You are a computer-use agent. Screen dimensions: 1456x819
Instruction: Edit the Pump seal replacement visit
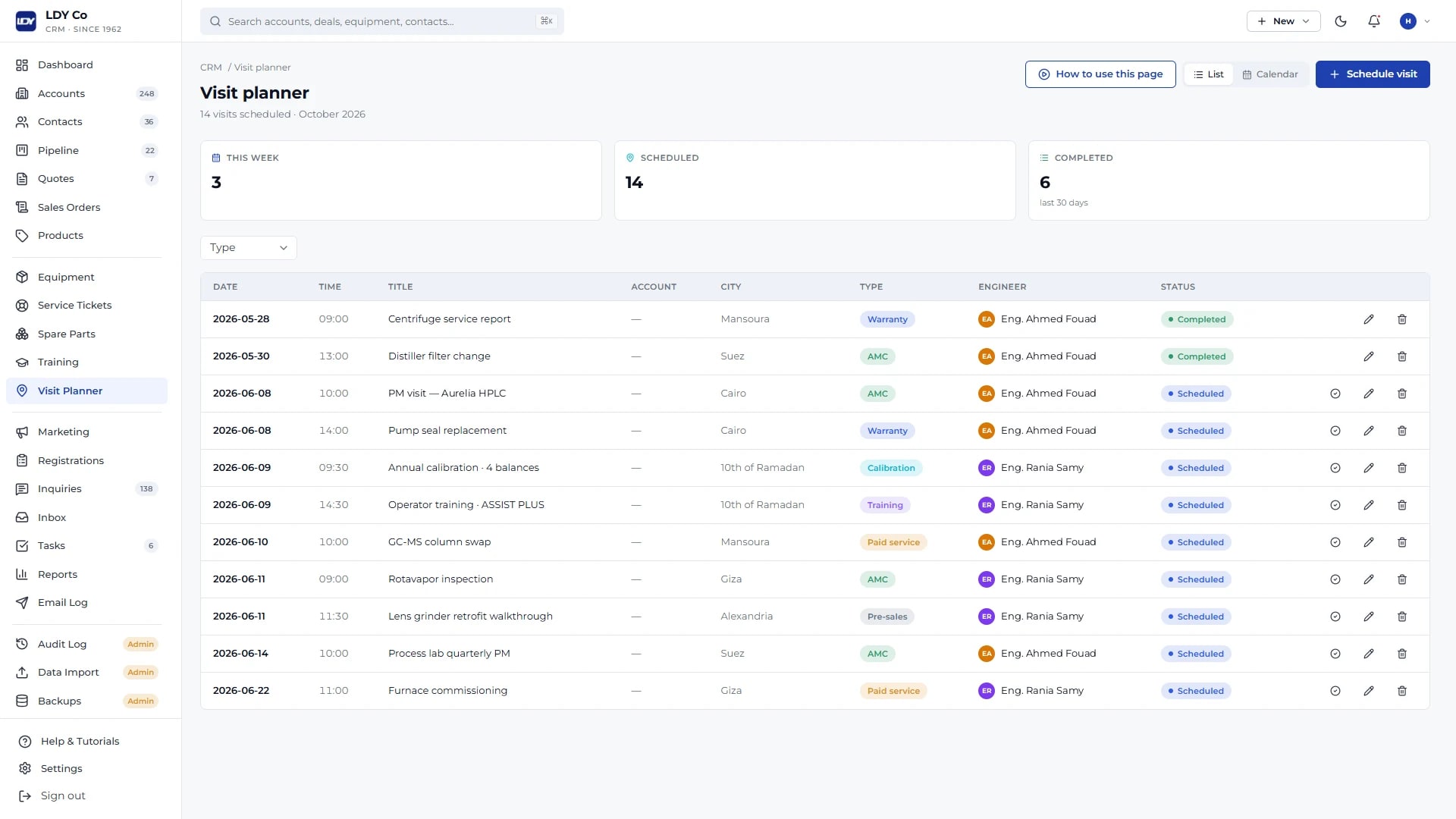[x=1369, y=431]
